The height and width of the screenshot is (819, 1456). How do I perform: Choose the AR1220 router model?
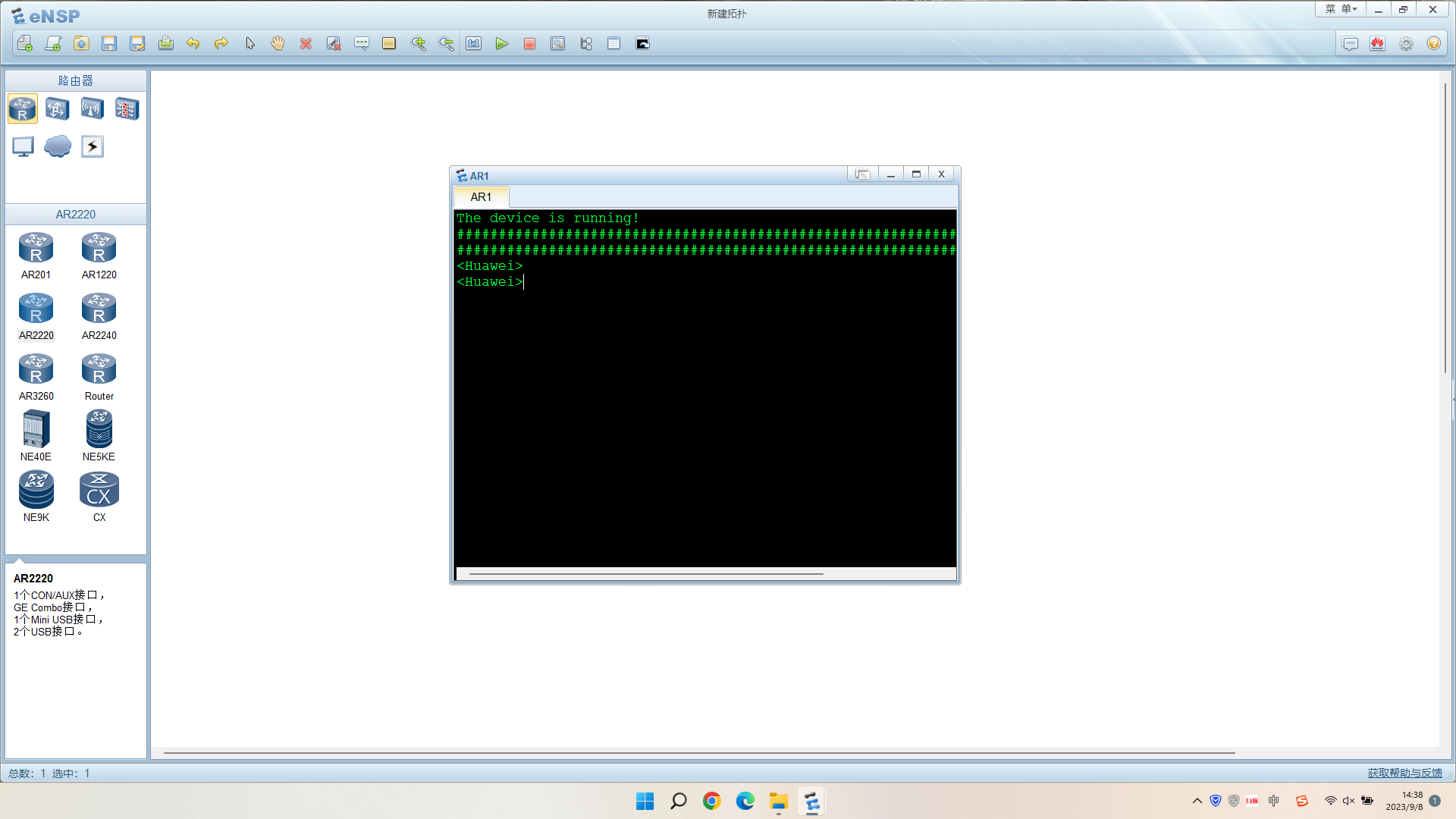(99, 256)
